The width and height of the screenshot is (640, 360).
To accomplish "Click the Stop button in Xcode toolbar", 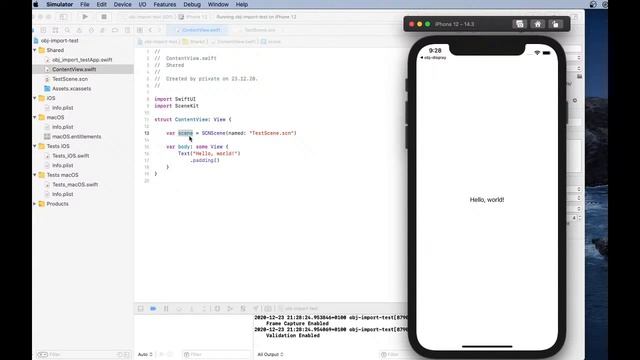I will point(104,17).
